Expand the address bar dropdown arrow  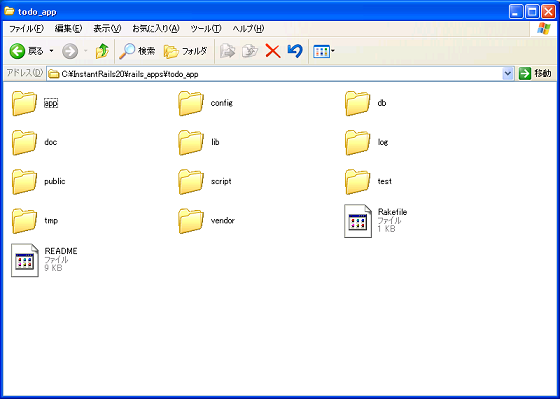508,74
